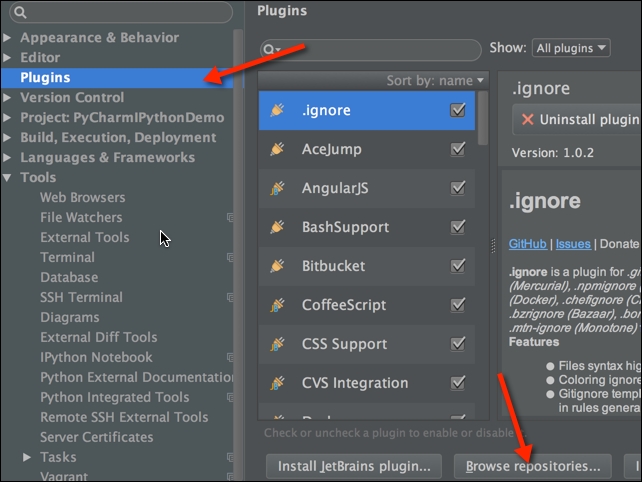Open Server Certificates settings

[x=97, y=437]
